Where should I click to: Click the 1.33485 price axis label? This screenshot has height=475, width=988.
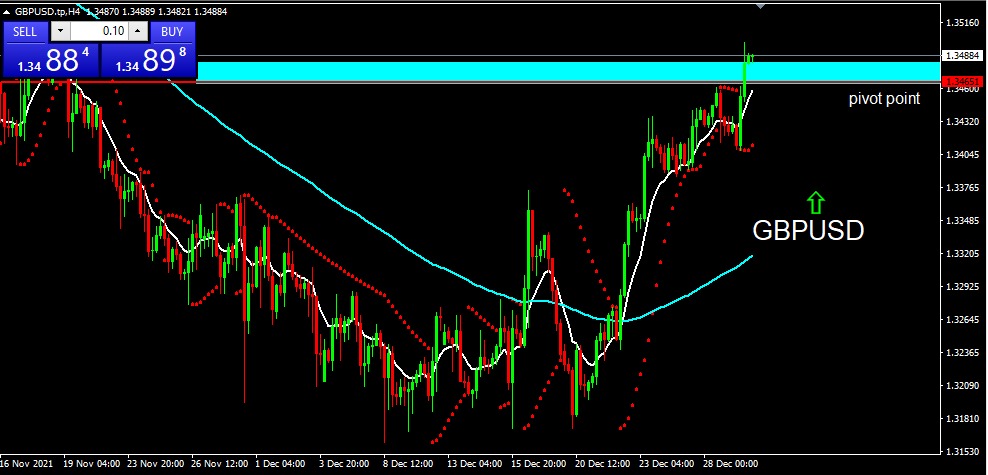point(962,221)
